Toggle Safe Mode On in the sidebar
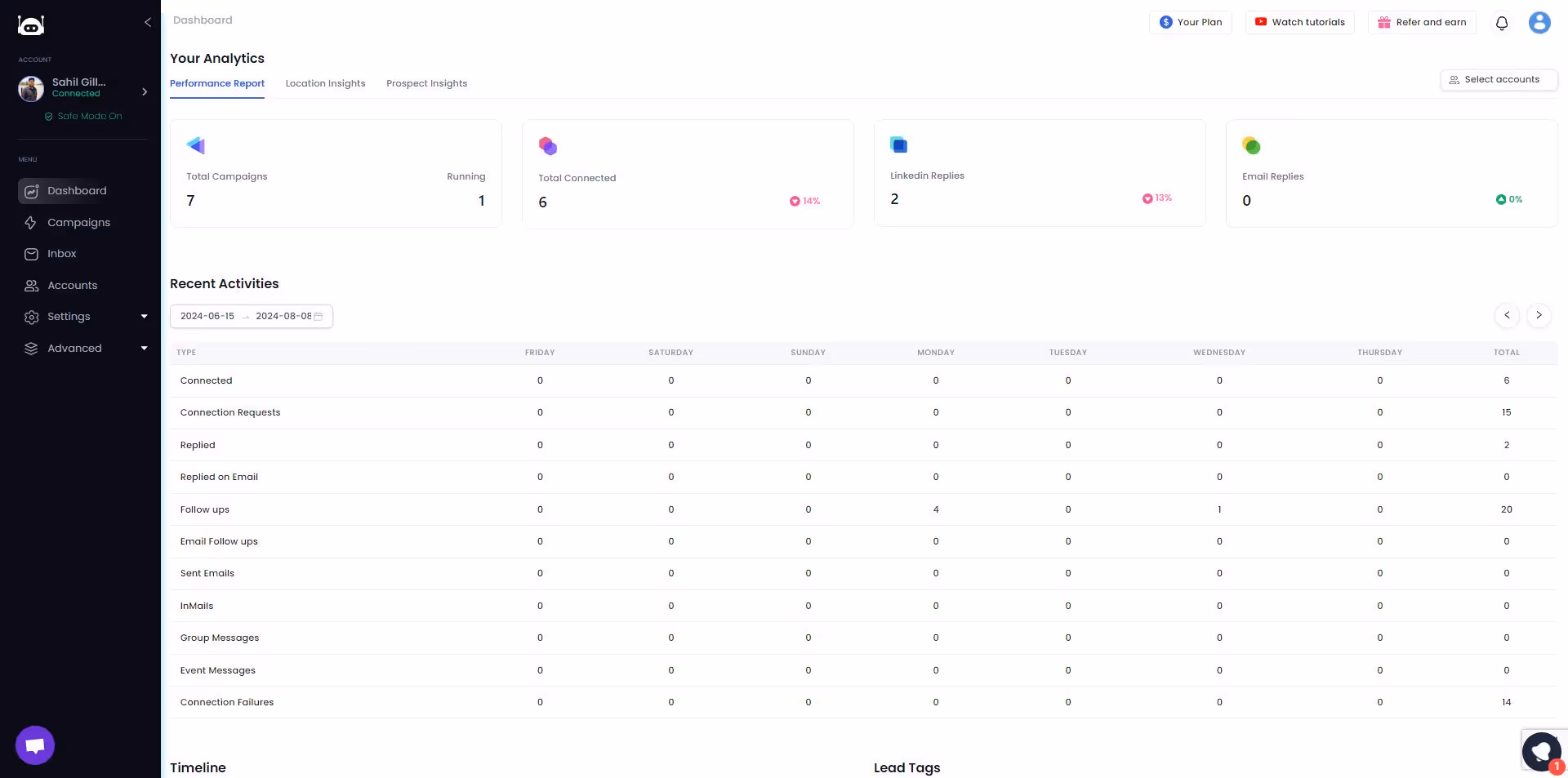Viewport: 1568px width, 778px height. (84, 116)
